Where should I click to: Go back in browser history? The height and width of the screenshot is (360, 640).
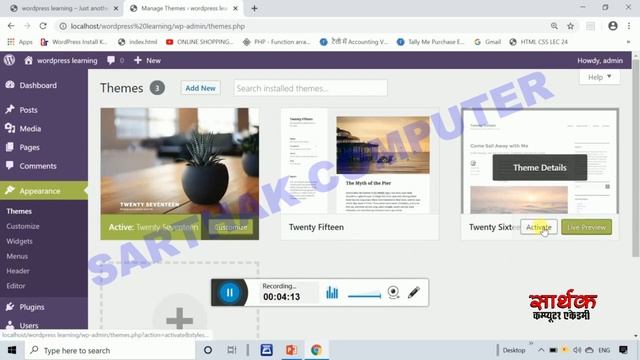click(11, 26)
